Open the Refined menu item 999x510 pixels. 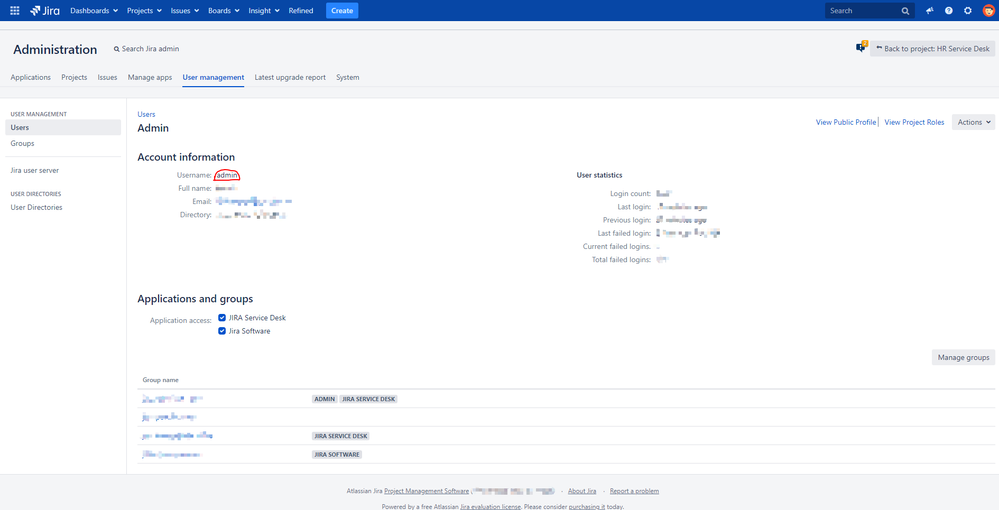(x=301, y=11)
